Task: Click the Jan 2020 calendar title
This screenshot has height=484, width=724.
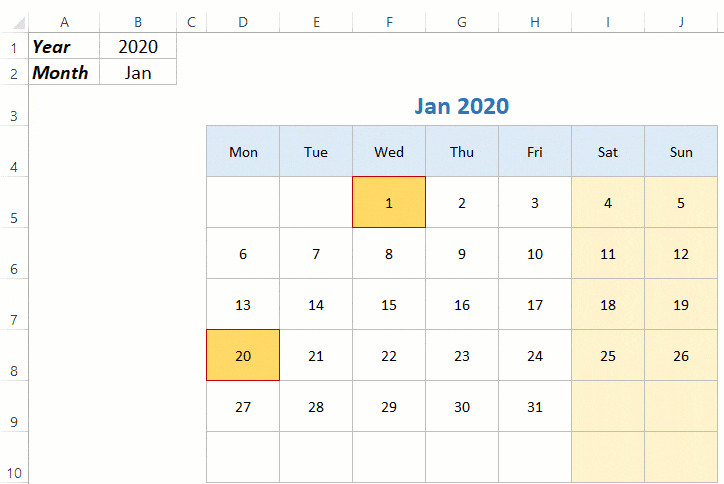Action: click(x=461, y=106)
